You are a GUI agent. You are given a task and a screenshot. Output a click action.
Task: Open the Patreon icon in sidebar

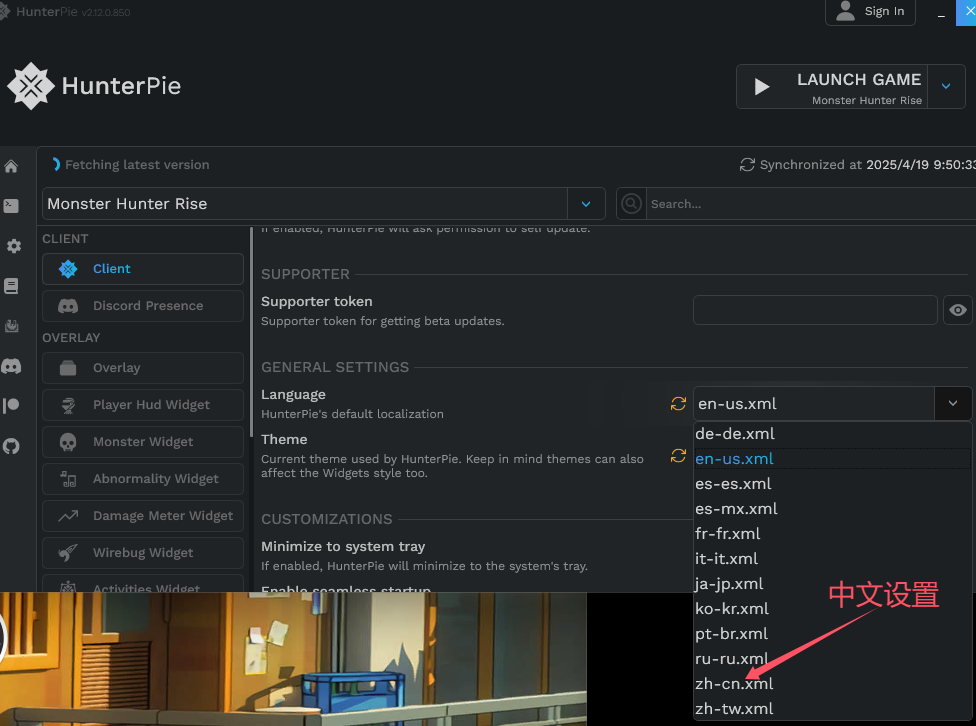pos(11,406)
